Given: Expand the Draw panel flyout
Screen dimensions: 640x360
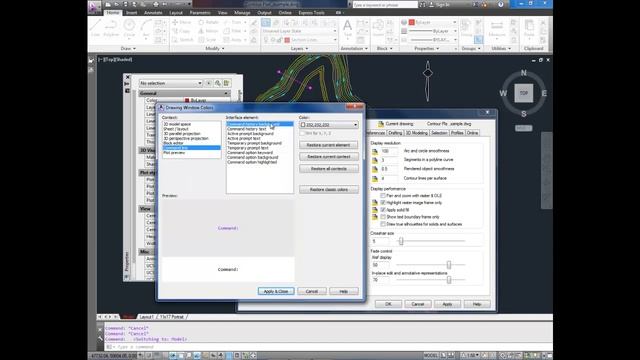Looking at the screenshot, I should (x=128, y=49).
